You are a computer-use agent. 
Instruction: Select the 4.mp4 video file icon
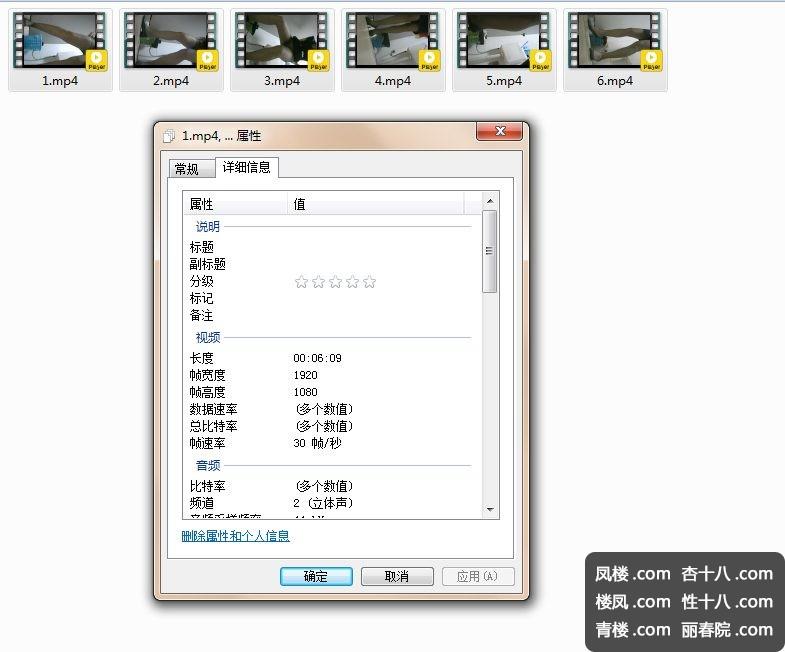tap(393, 42)
